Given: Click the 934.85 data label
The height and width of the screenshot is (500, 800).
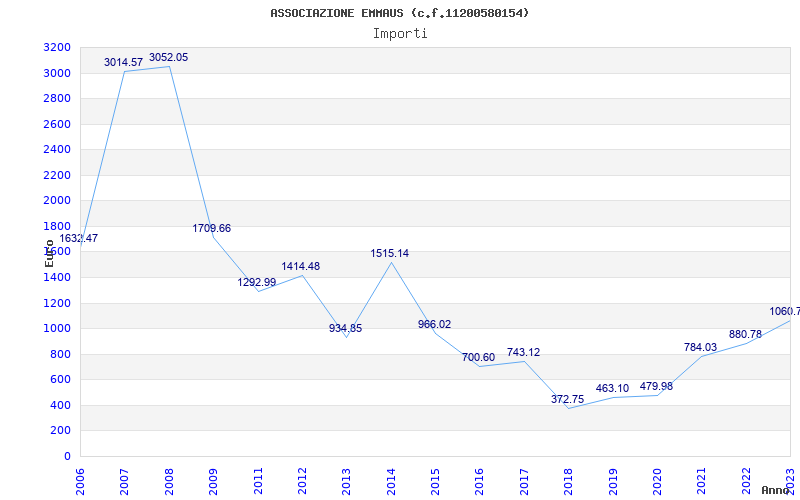Looking at the screenshot, I should 345,328.
